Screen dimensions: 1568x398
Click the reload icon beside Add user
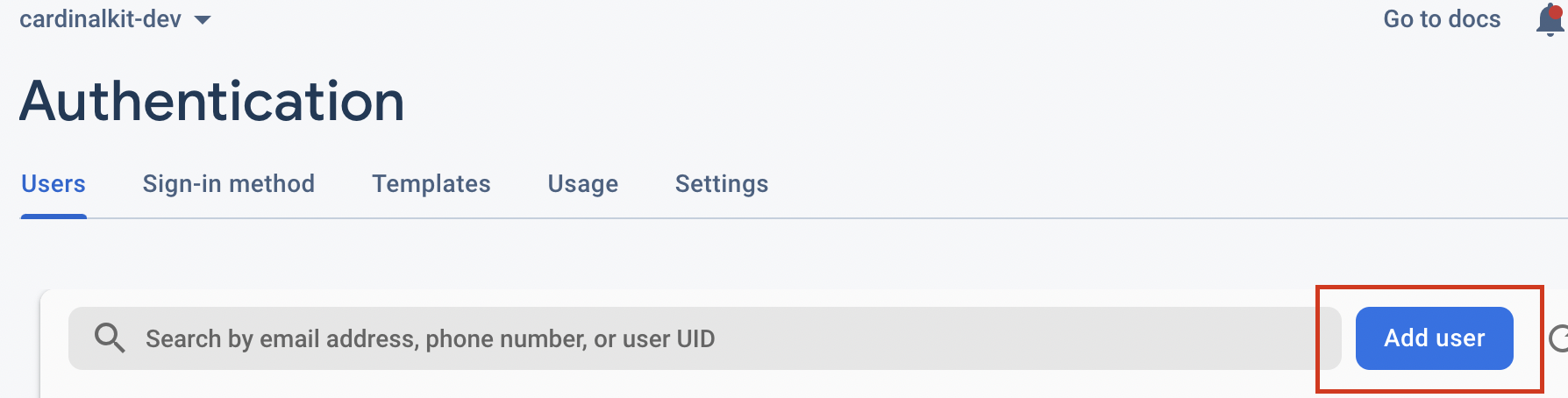tap(1559, 338)
